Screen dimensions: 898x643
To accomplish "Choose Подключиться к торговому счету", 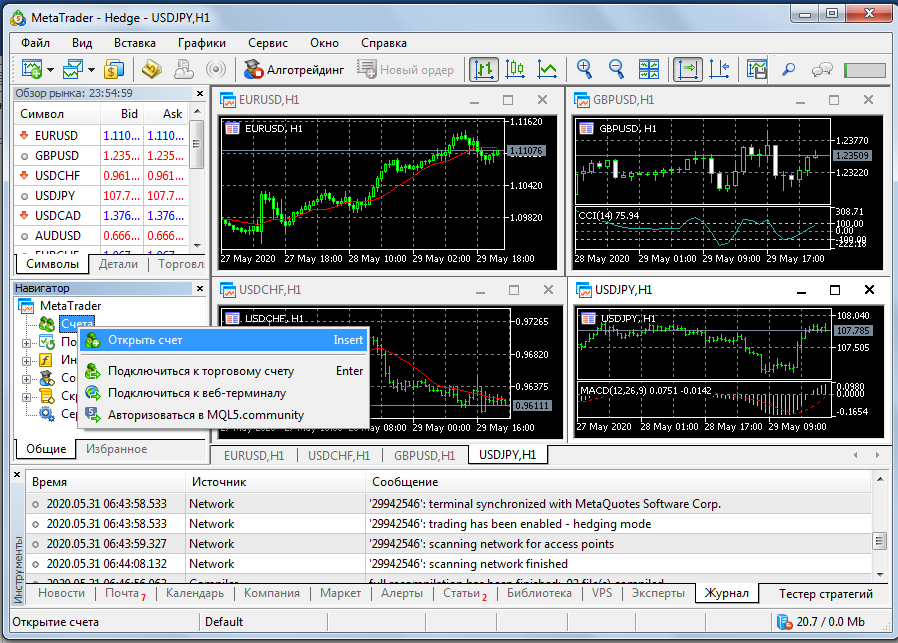I will (x=223, y=371).
